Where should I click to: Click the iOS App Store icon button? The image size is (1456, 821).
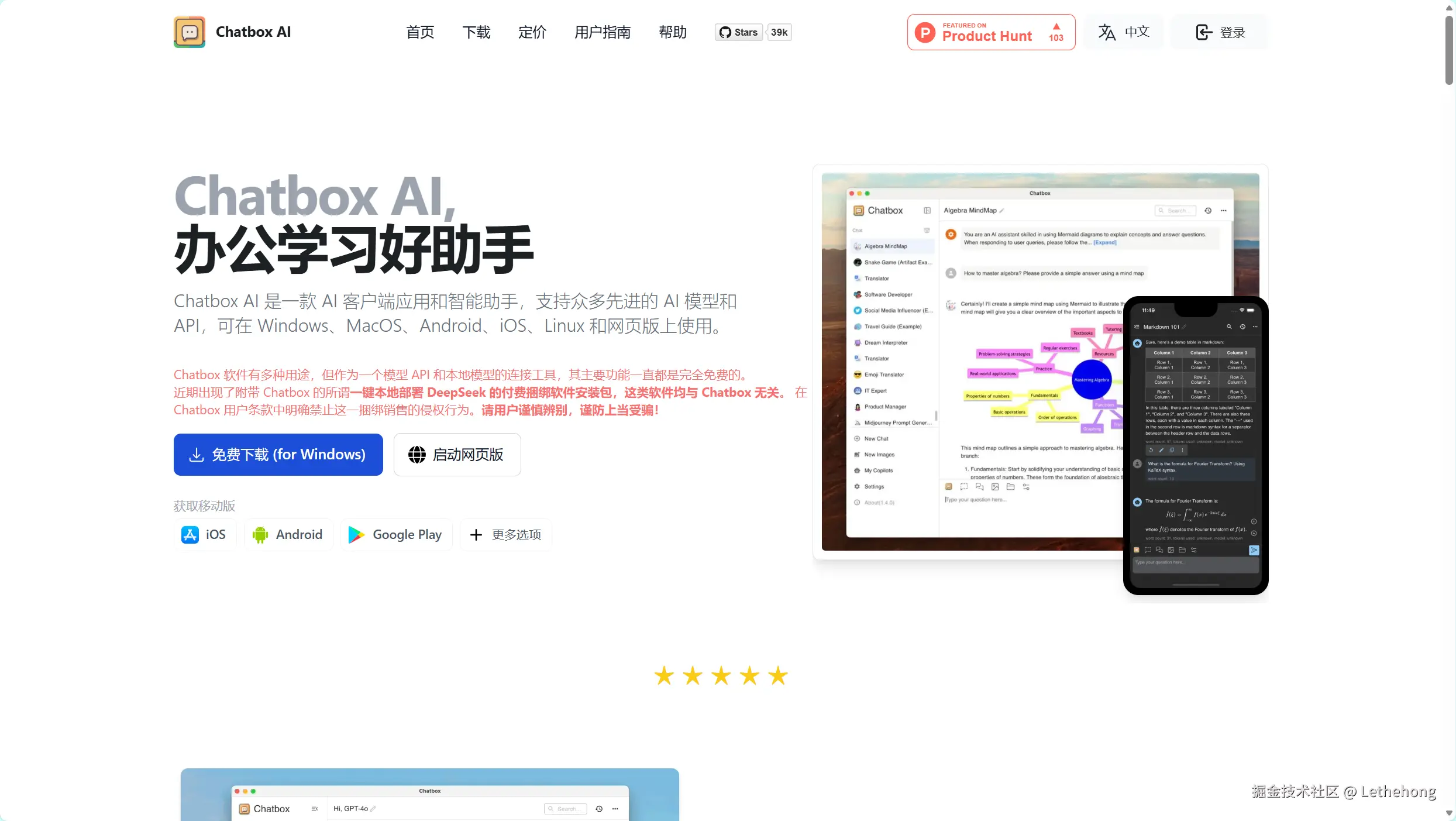pos(190,535)
